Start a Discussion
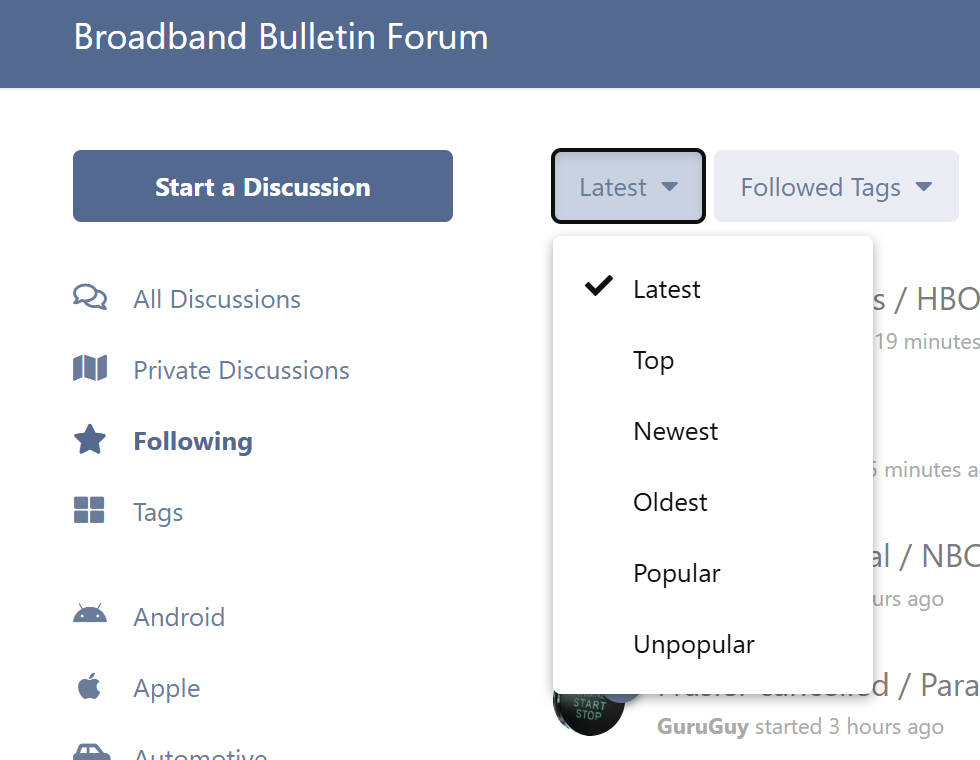The width and height of the screenshot is (980, 760). click(262, 186)
